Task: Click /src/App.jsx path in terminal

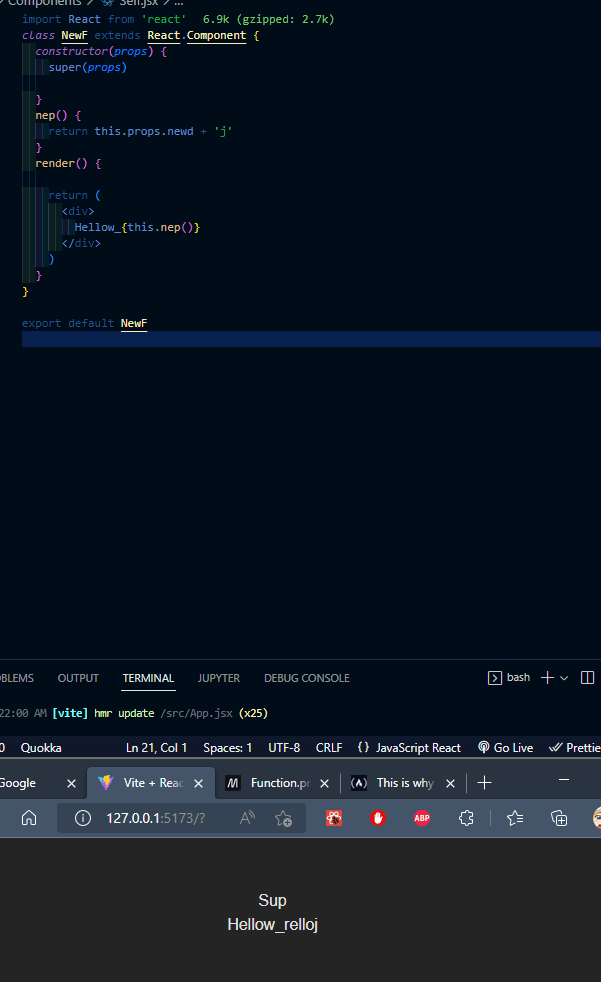Action: coord(197,713)
